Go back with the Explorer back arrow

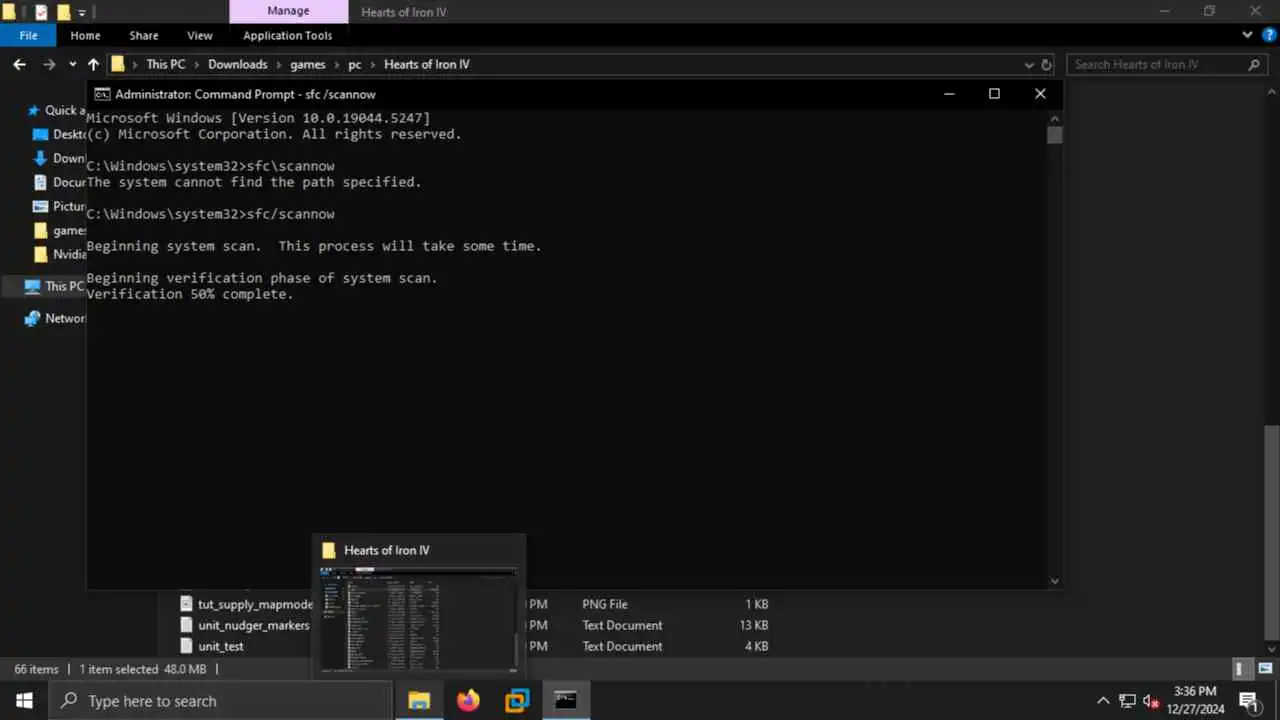click(19, 64)
